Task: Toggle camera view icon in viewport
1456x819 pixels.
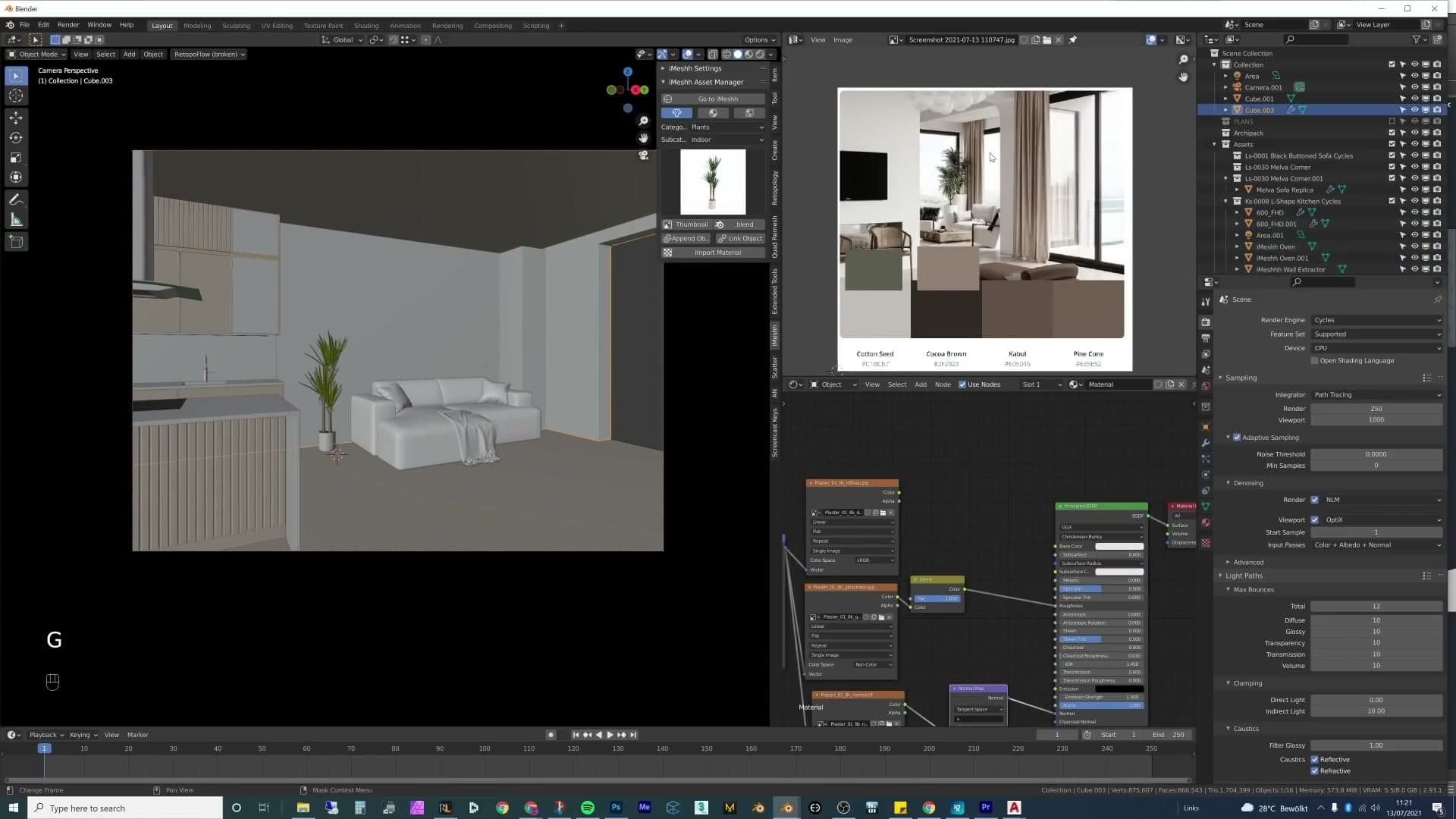Action: (643, 155)
